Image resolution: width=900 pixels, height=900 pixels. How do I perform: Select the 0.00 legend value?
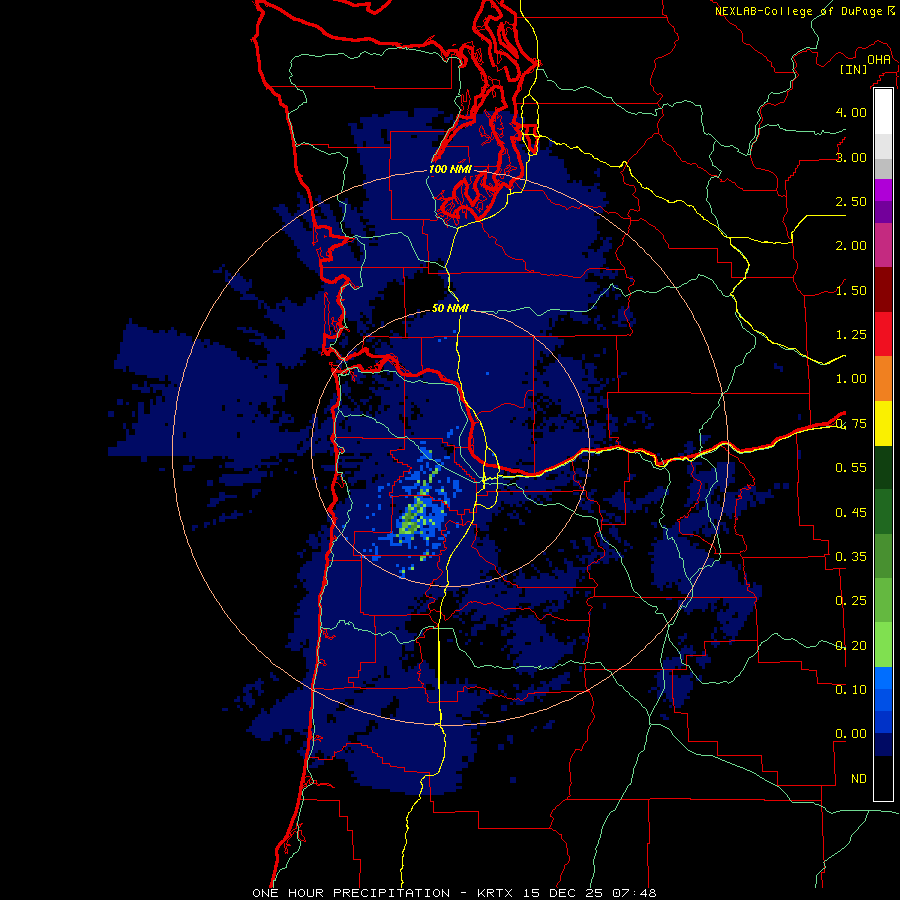pos(851,734)
